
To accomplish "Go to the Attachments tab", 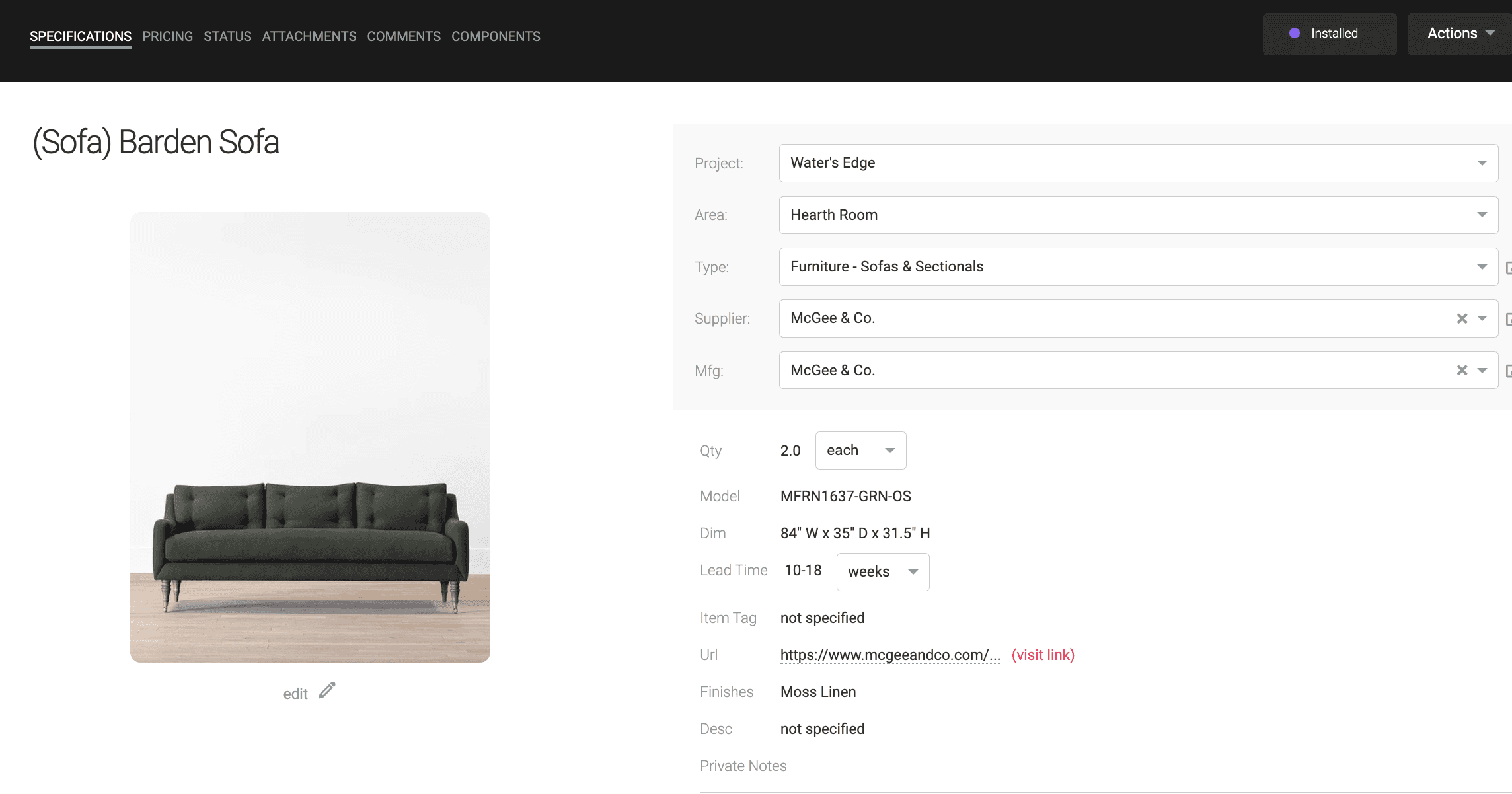I will click(309, 36).
